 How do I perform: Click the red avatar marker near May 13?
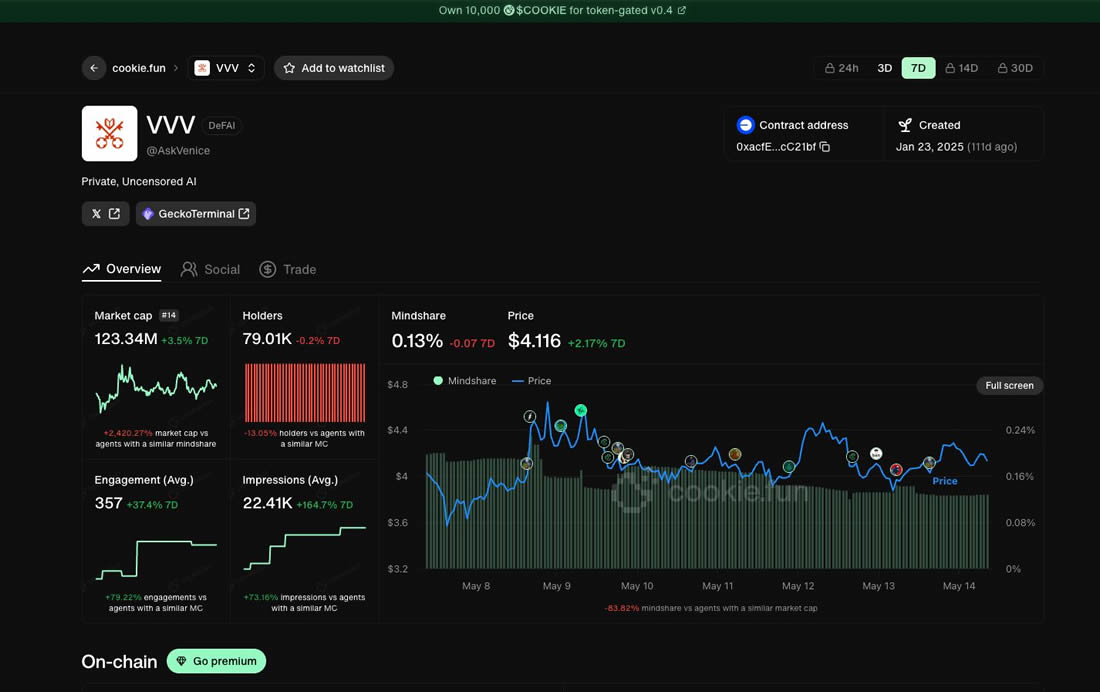(896, 470)
